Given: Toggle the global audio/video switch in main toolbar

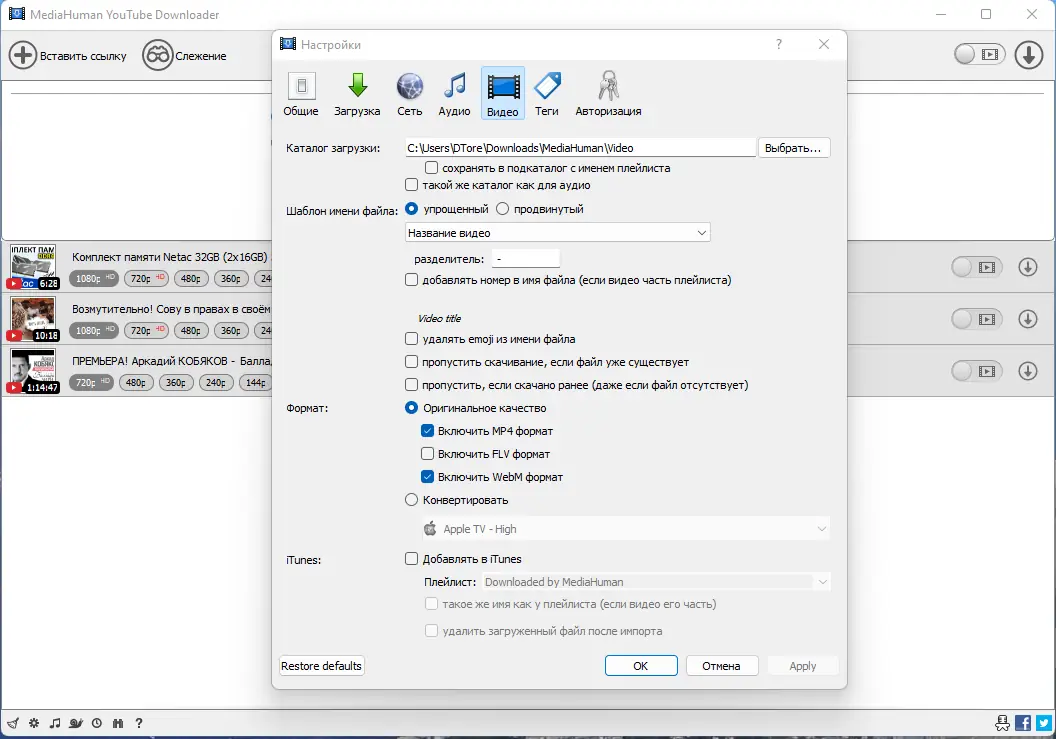Looking at the screenshot, I should pyautogui.click(x=979, y=55).
